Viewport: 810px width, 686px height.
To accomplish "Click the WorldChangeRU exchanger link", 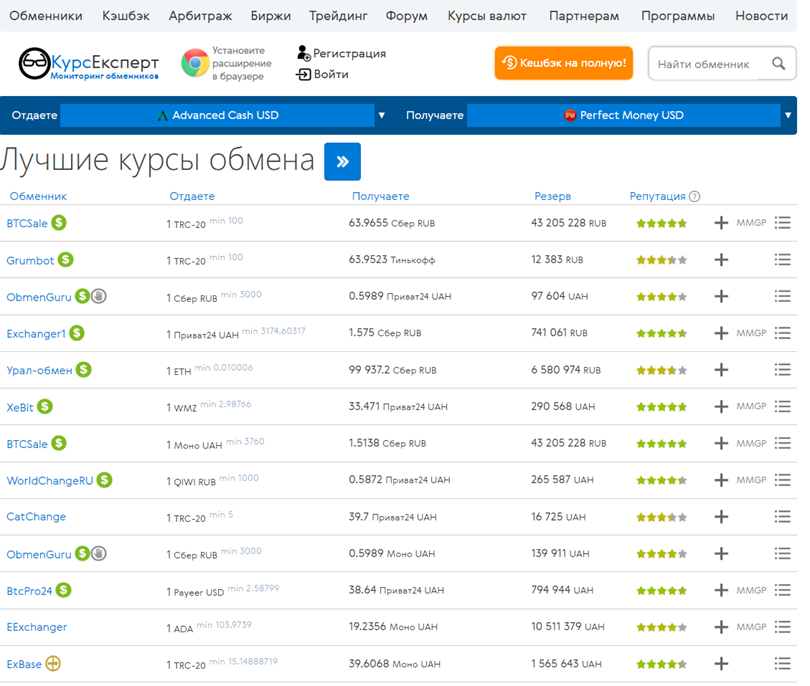I will 50,481.
